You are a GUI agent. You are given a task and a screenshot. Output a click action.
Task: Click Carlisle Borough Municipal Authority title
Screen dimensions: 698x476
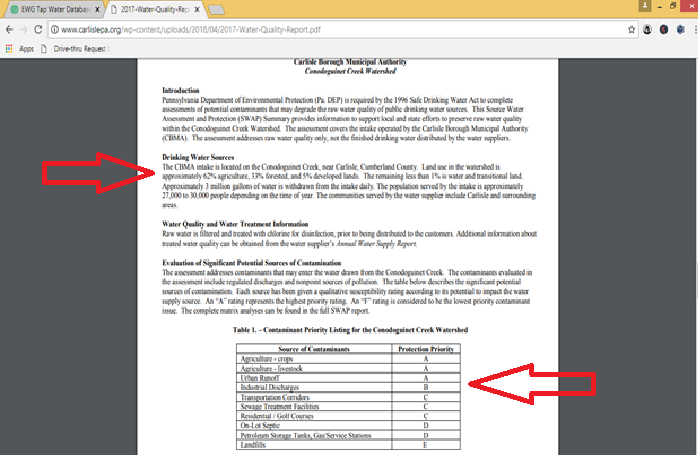tap(350, 62)
